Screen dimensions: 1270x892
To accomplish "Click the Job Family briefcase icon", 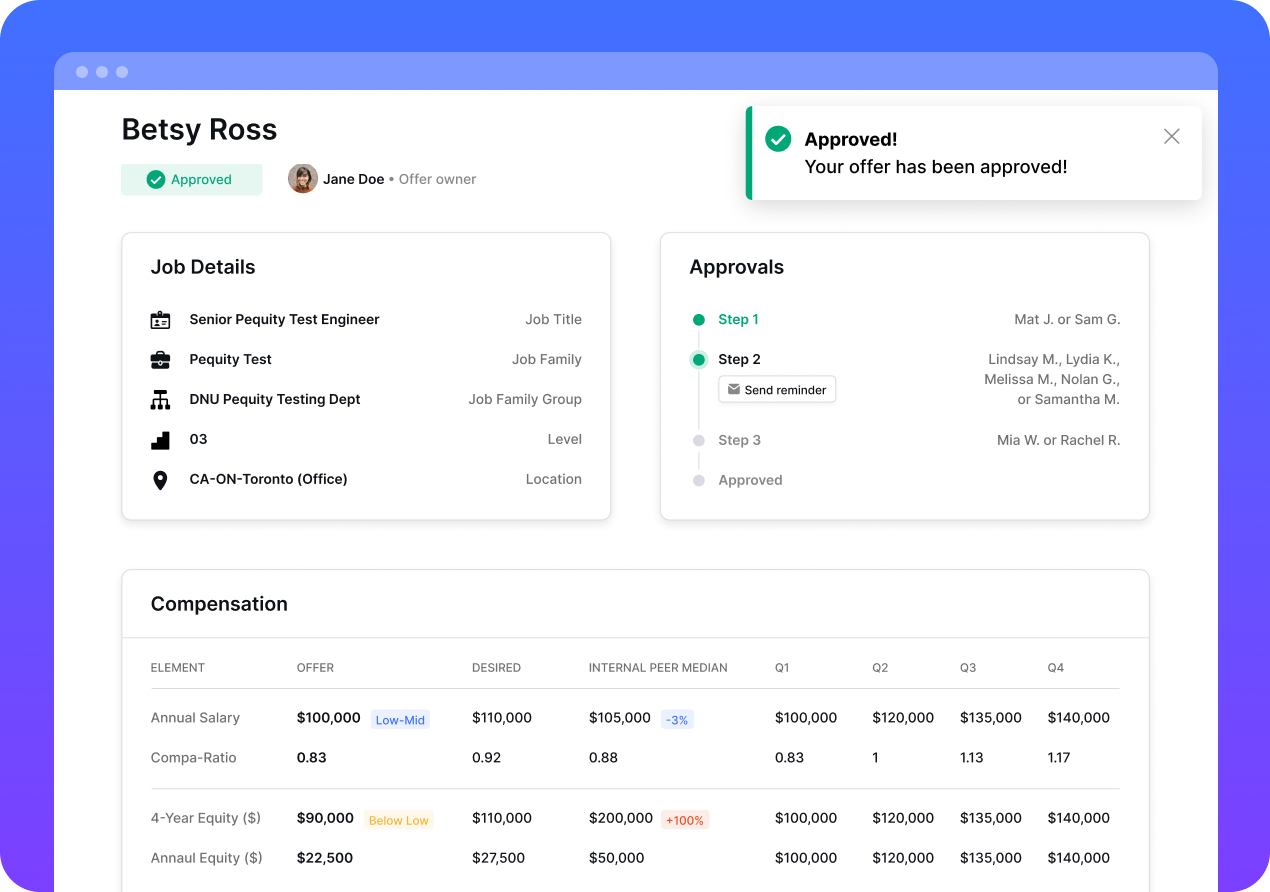I will pyautogui.click(x=160, y=360).
